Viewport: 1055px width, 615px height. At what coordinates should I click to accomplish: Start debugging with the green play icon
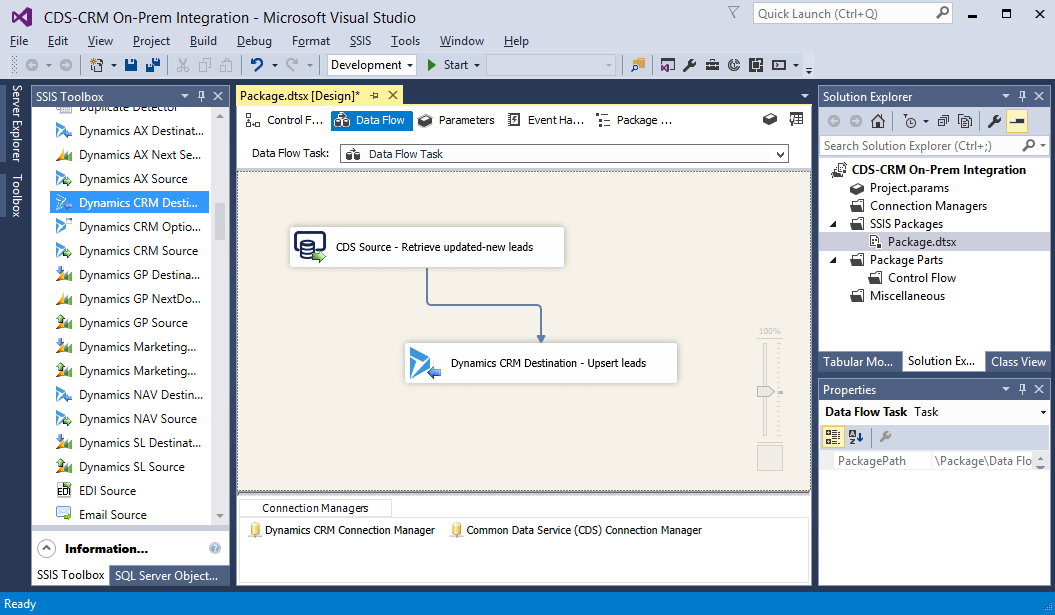click(431, 65)
